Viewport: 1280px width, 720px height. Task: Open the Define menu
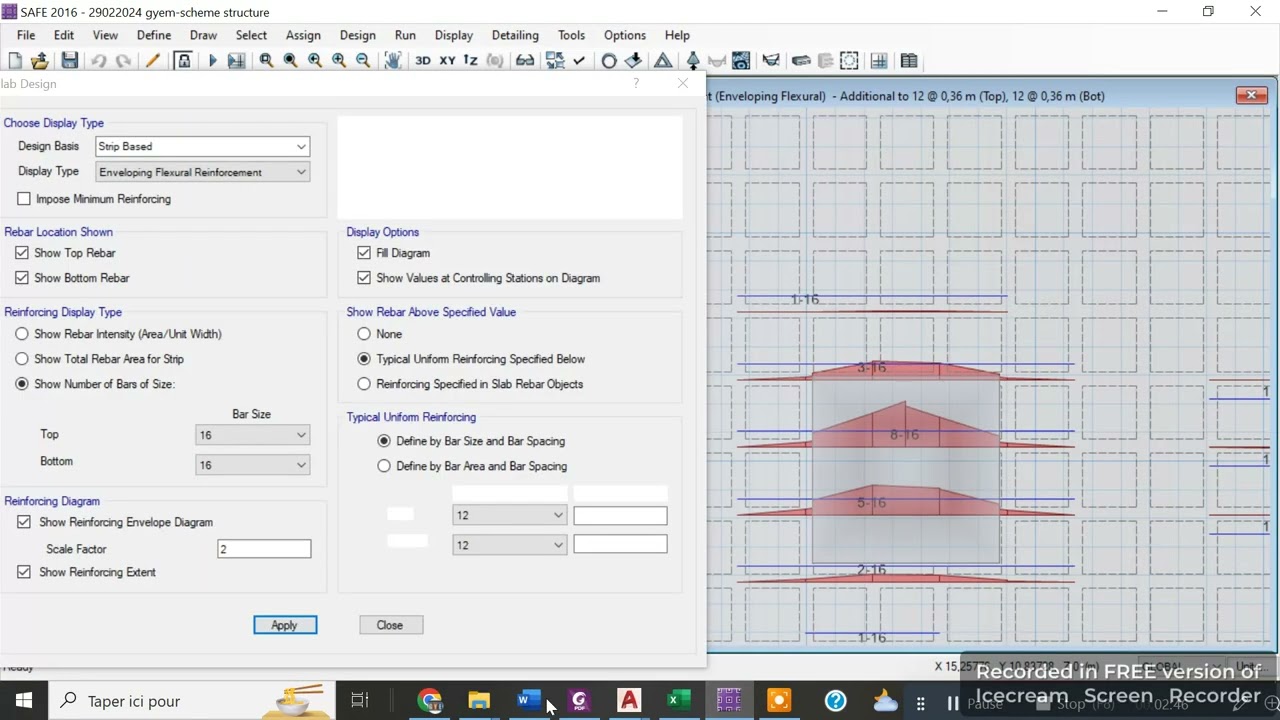(154, 35)
